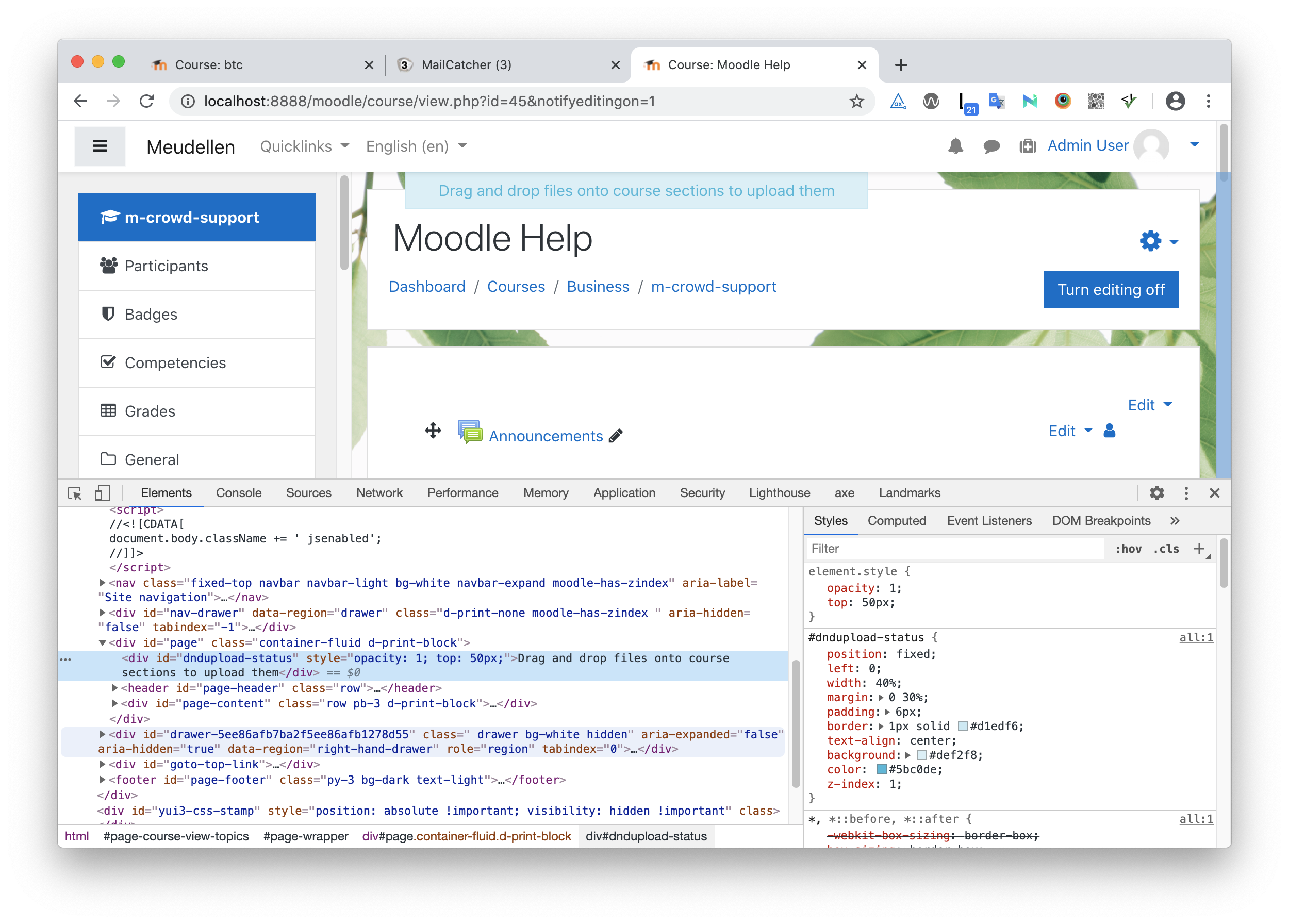The width and height of the screenshot is (1289, 924).
Task: Toggle the DevTools device toolbar
Action: coord(102,493)
